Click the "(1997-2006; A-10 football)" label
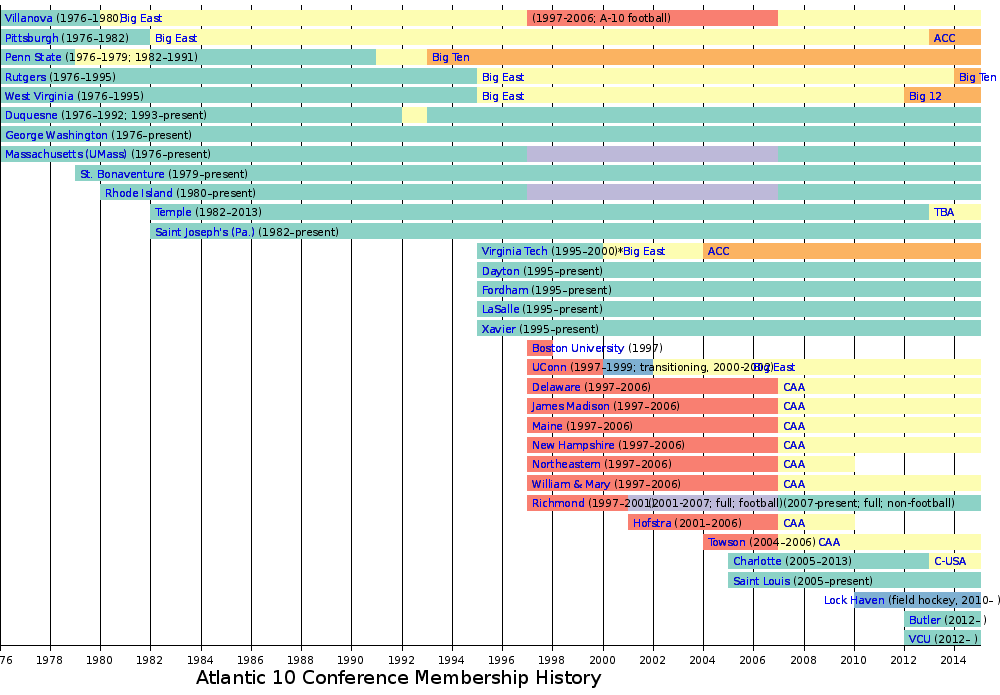The width and height of the screenshot is (1000, 695). point(601,18)
